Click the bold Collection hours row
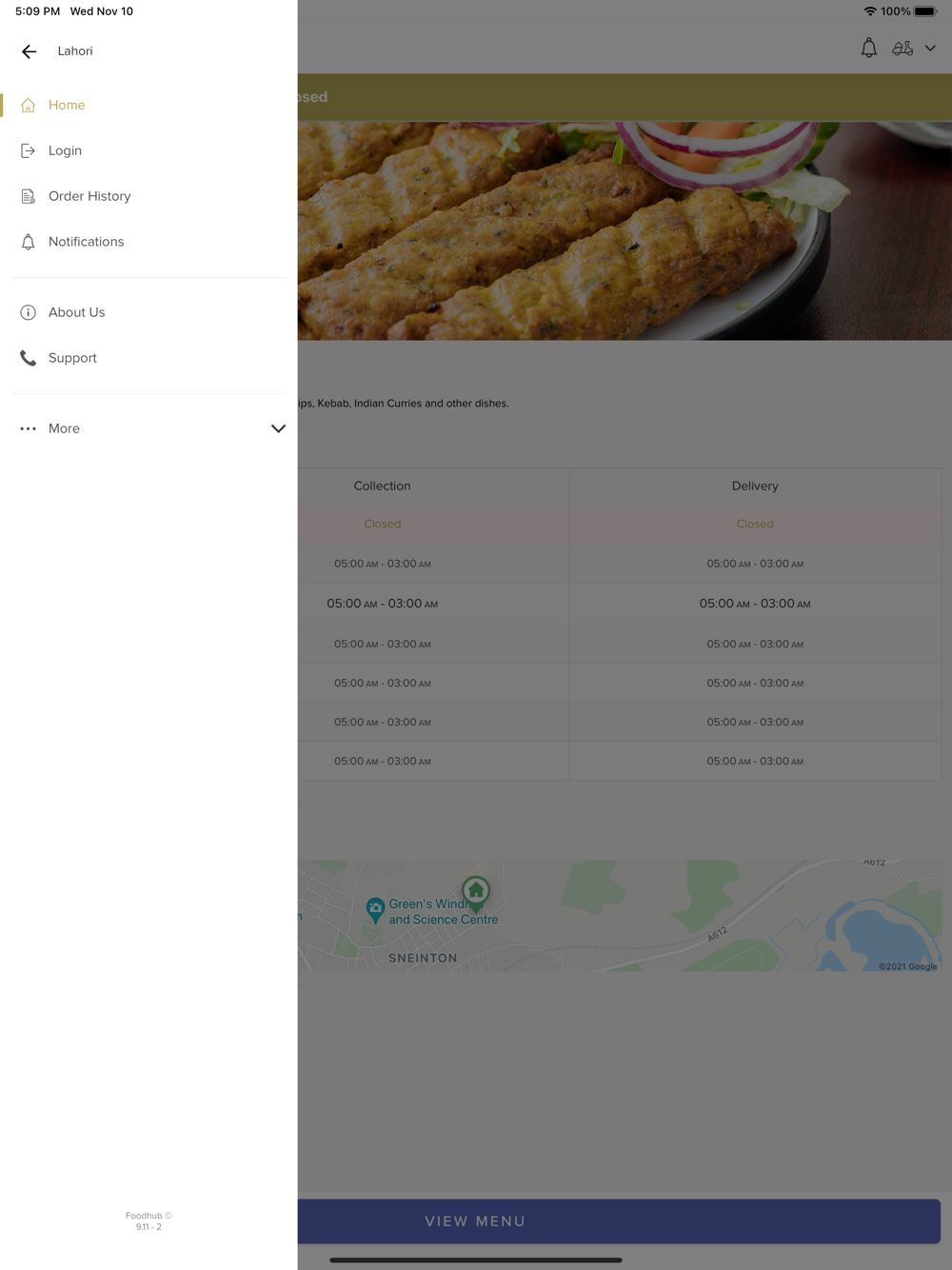The height and width of the screenshot is (1270, 952). coord(383,604)
